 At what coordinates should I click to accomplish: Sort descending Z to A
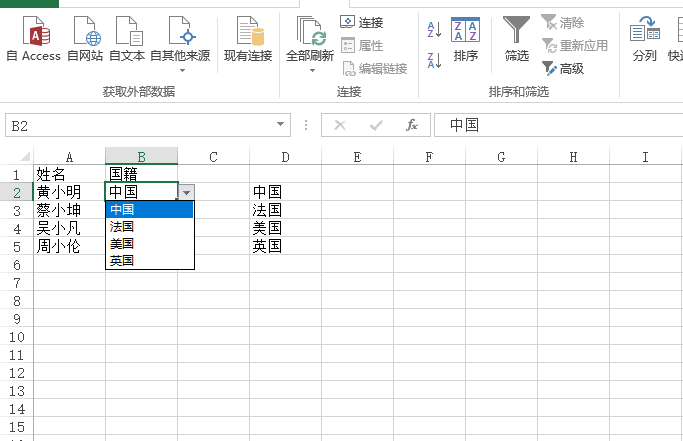(434, 60)
